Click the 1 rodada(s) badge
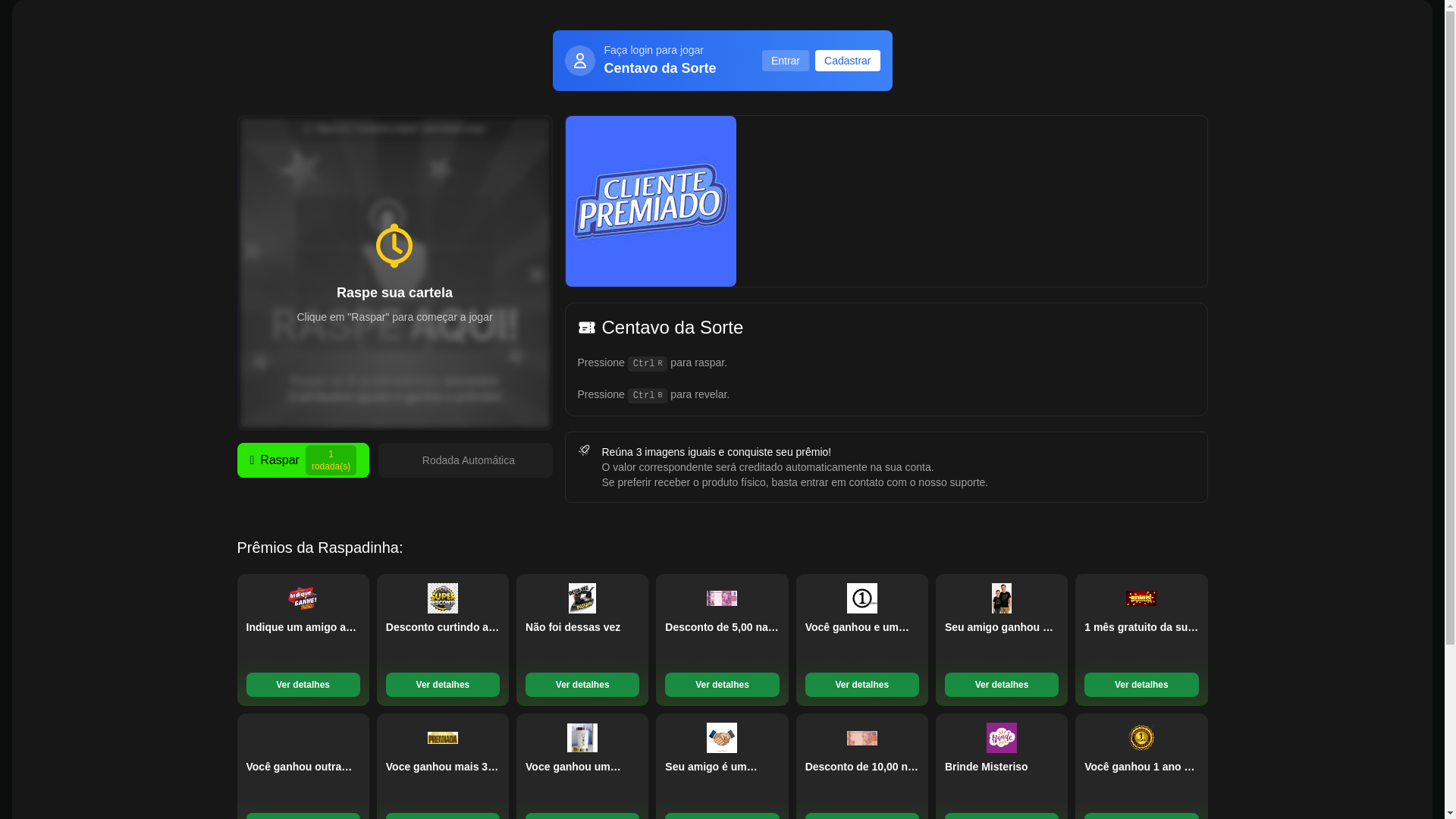 click(331, 460)
